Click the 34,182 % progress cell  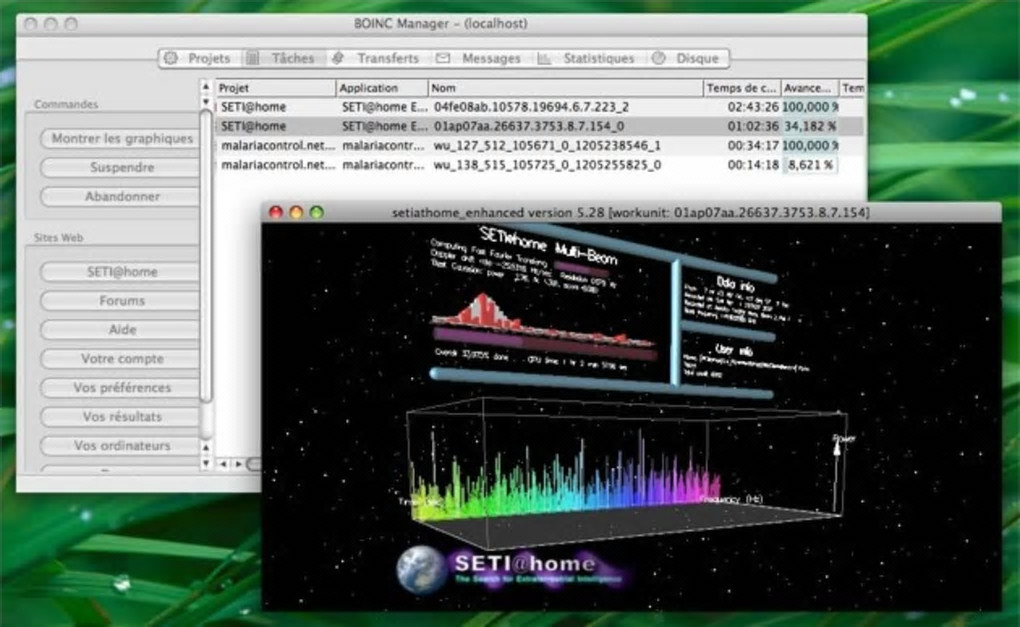click(x=809, y=126)
